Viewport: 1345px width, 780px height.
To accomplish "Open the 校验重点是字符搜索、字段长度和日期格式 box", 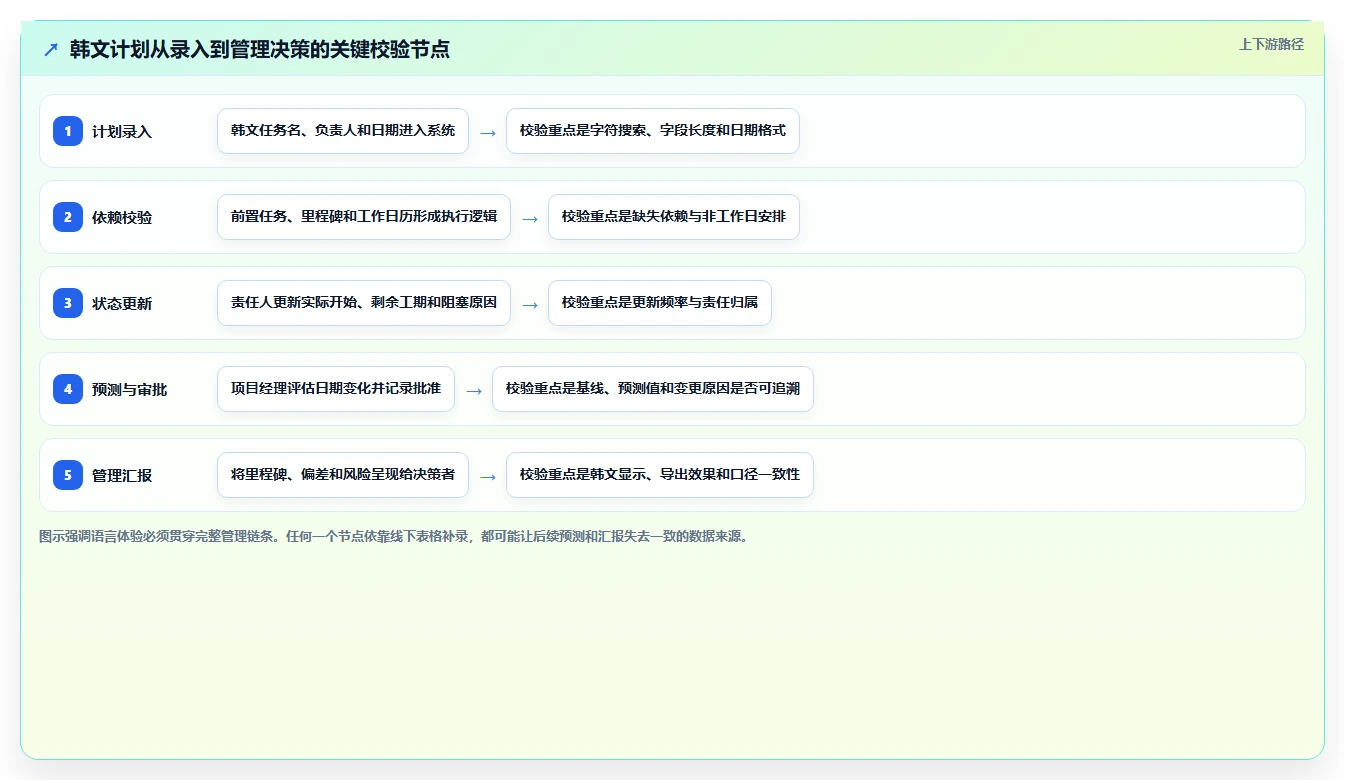I will click(x=653, y=131).
